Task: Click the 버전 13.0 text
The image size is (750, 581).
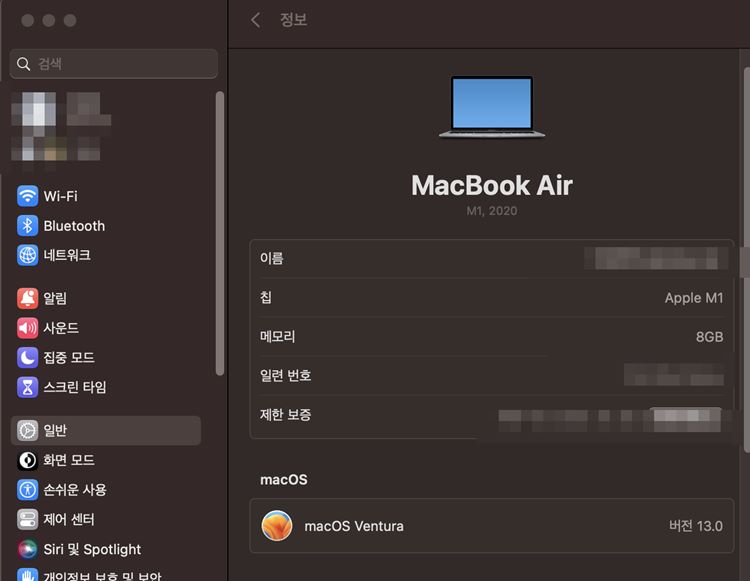Action: pyautogui.click(x=695, y=526)
